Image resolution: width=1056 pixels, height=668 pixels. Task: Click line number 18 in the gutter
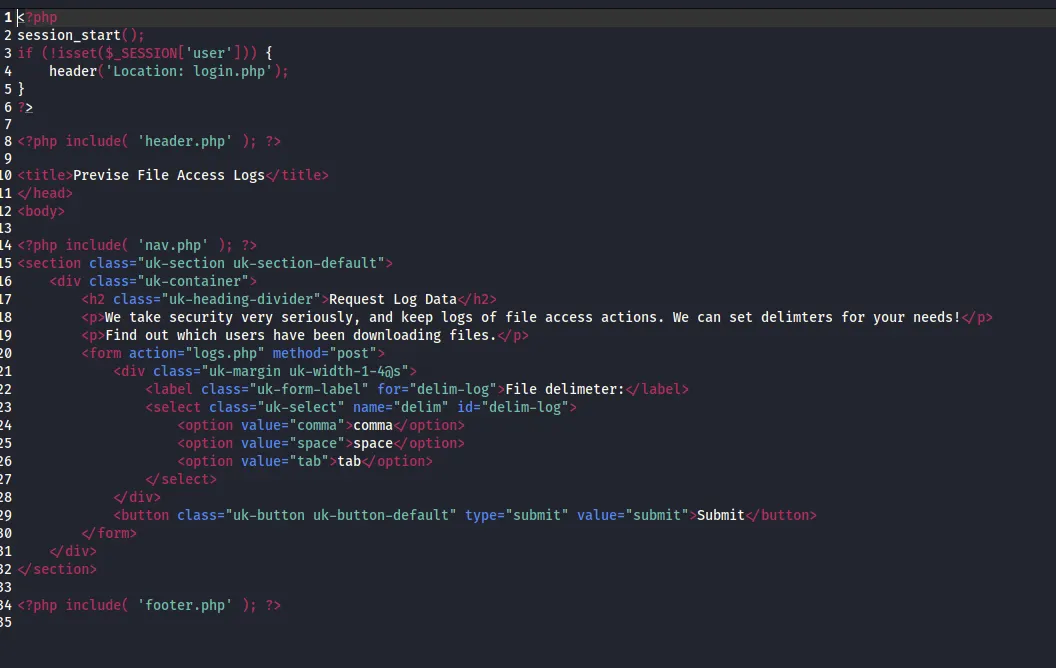7,317
